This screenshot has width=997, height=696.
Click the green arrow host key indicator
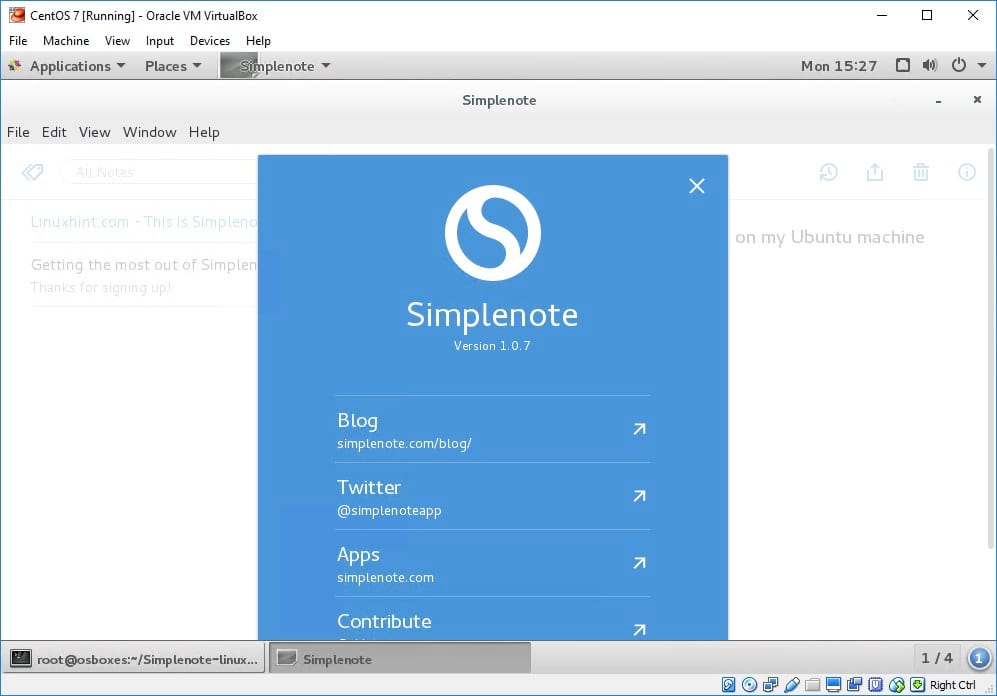click(x=918, y=685)
